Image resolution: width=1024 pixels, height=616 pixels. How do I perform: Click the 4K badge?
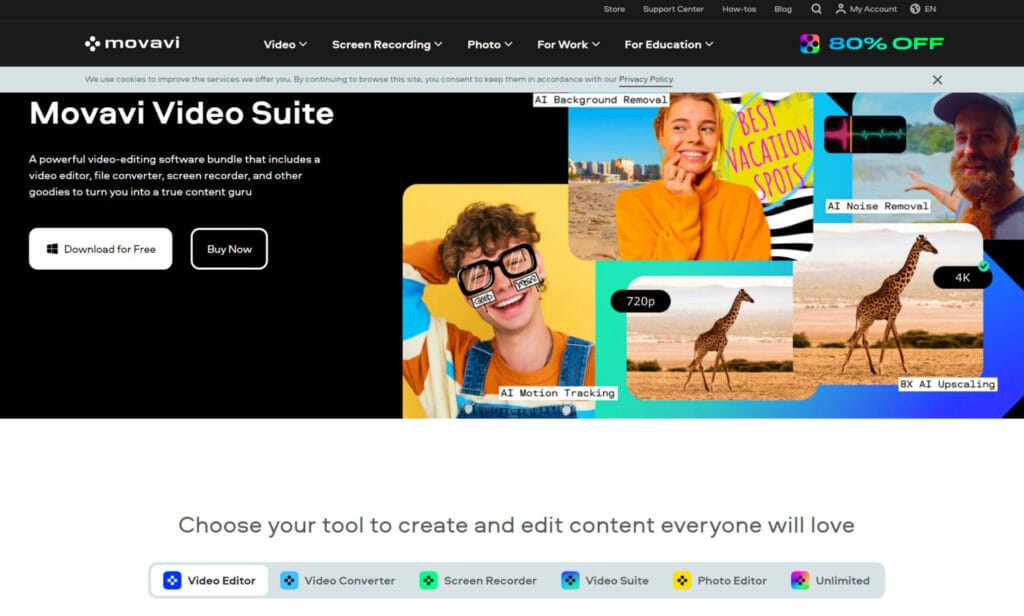click(962, 278)
